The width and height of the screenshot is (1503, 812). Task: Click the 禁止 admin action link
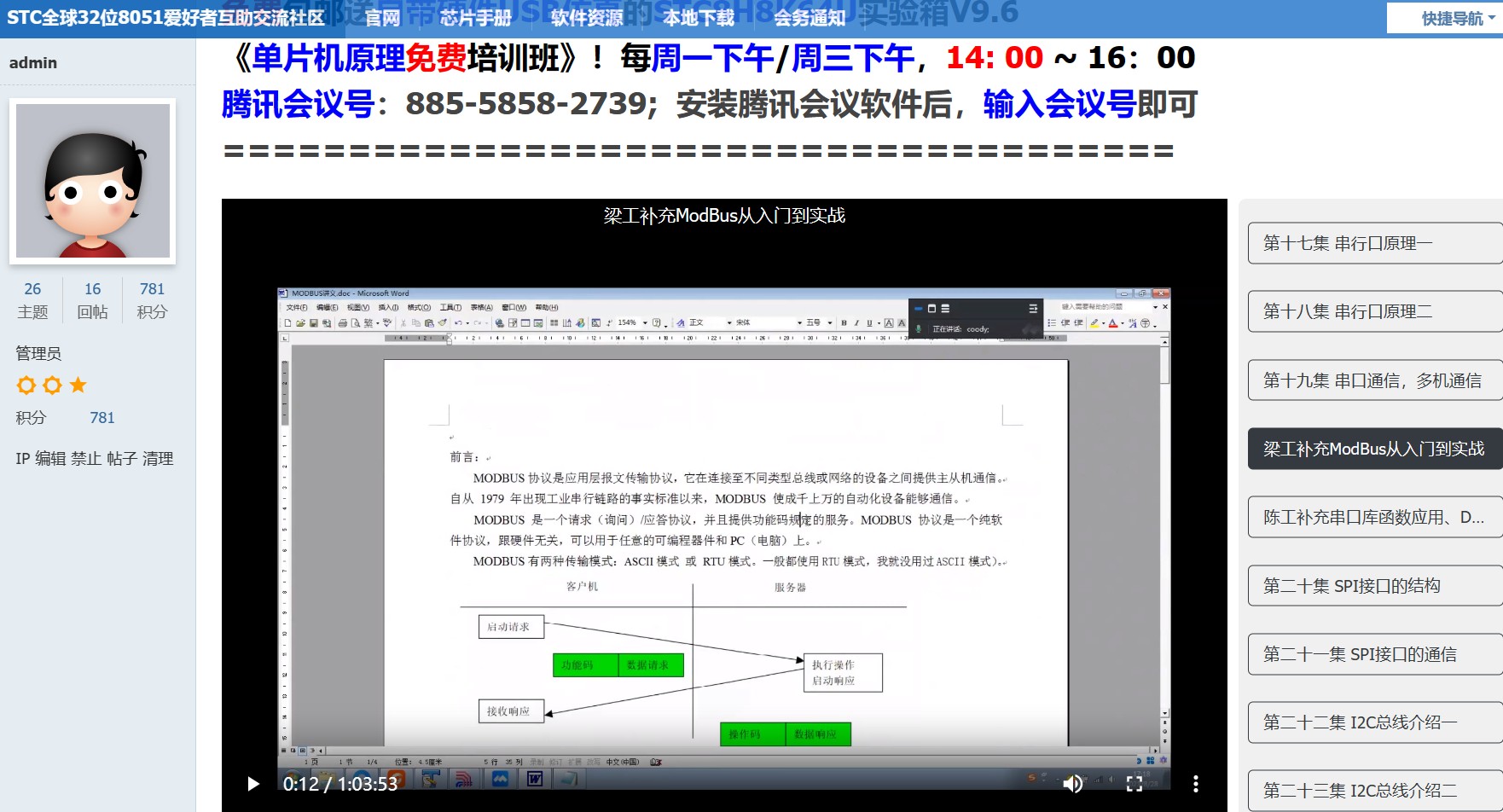coord(86,459)
